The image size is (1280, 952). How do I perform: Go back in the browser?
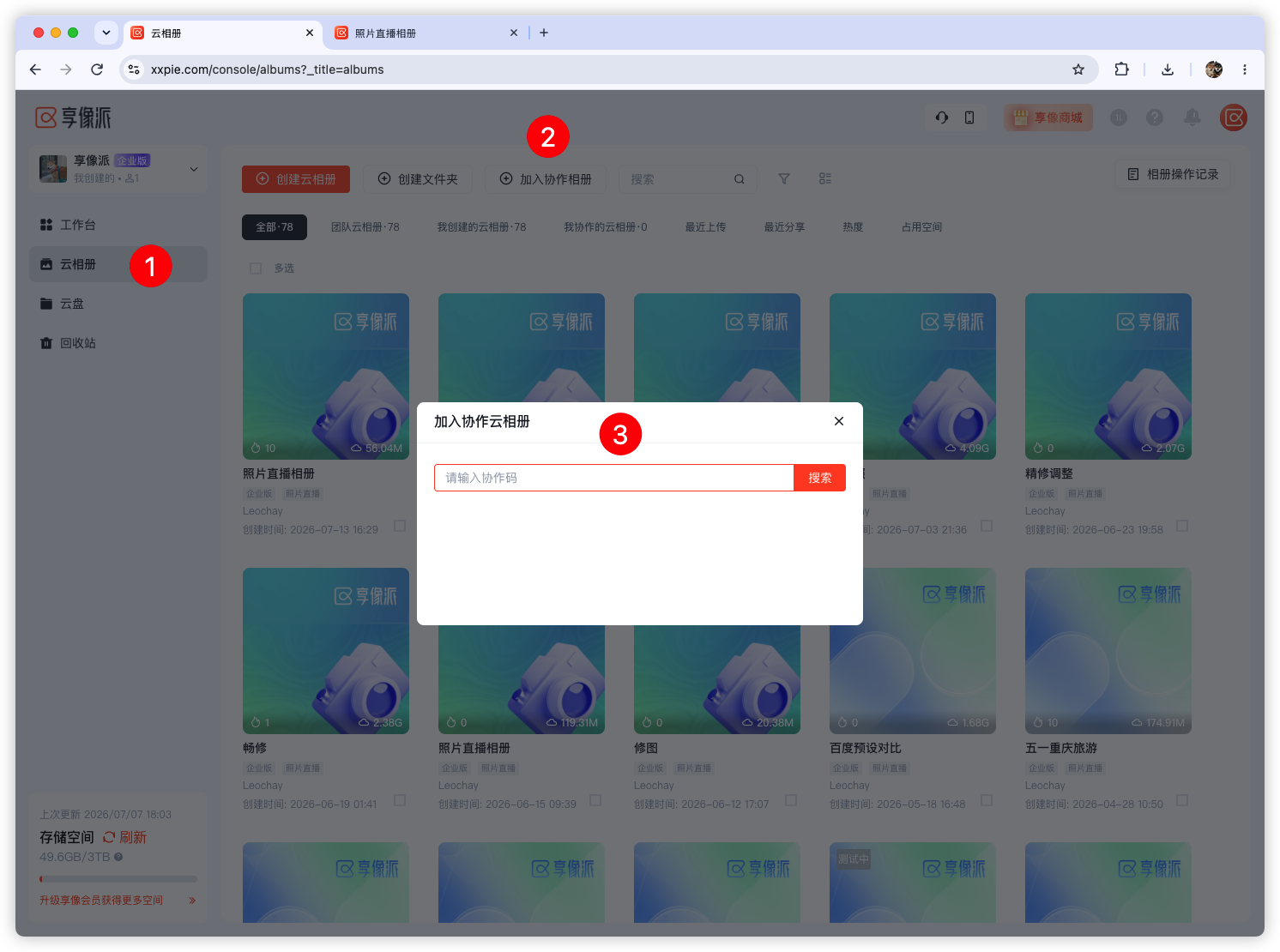coord(35,69)
